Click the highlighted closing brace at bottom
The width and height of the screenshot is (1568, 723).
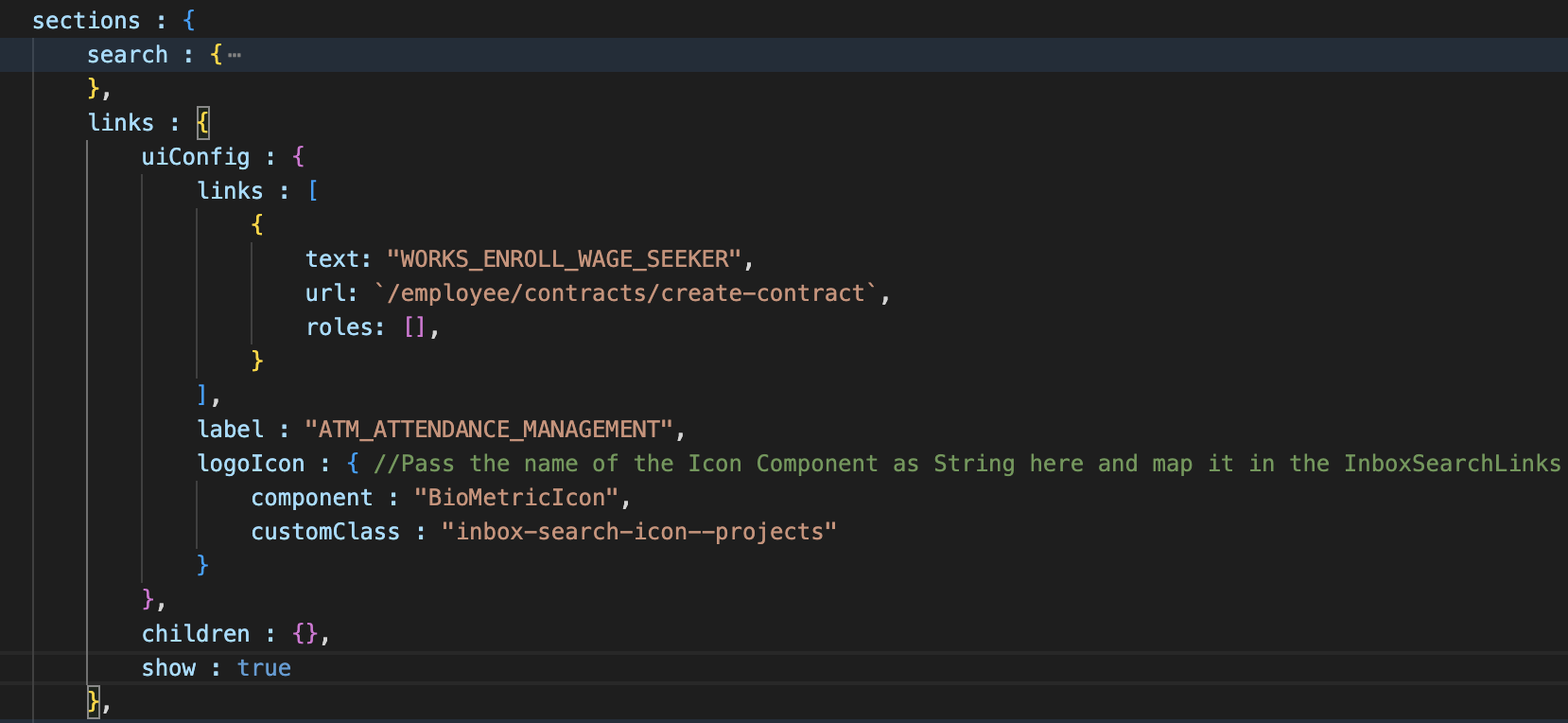tap(93, 701)
